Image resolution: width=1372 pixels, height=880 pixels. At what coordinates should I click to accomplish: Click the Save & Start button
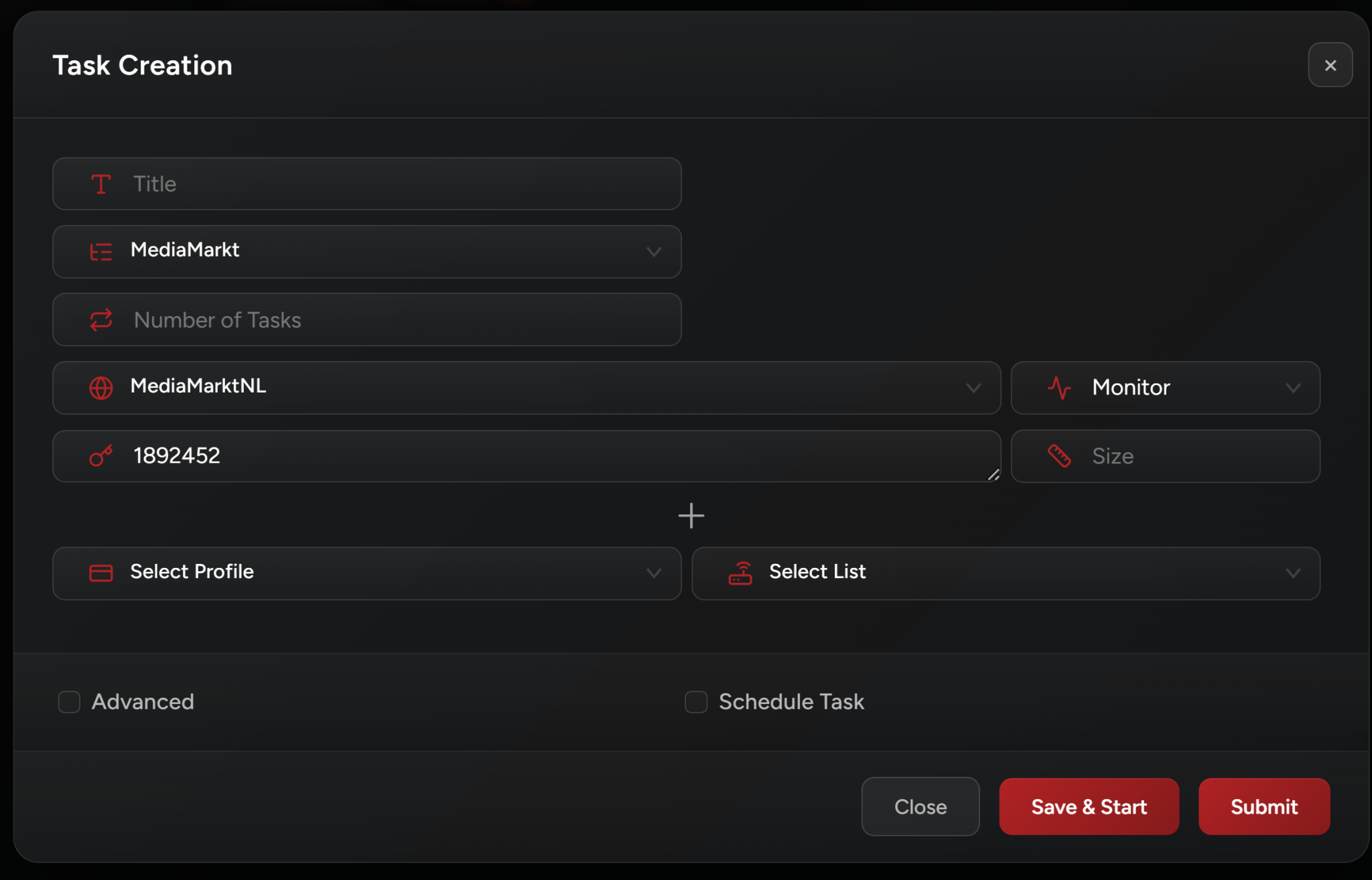(1089, 806)
